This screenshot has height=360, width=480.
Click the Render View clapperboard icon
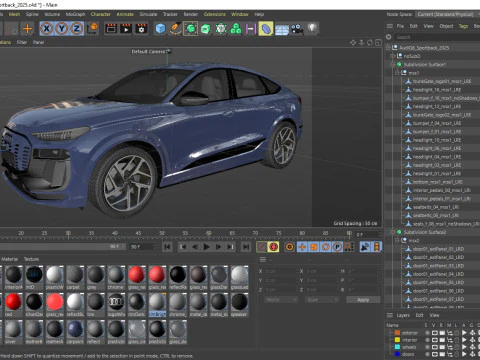point(111,29)
